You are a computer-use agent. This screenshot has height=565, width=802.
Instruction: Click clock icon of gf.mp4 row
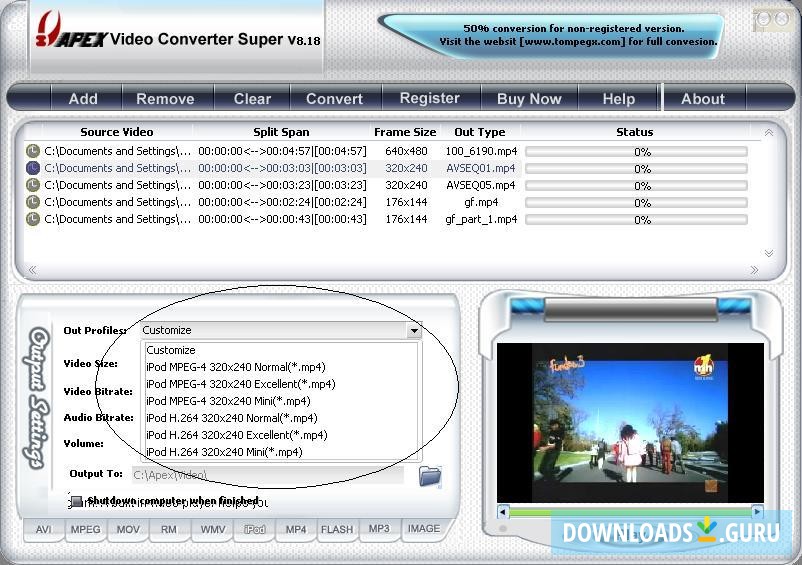tap(33, 202)
